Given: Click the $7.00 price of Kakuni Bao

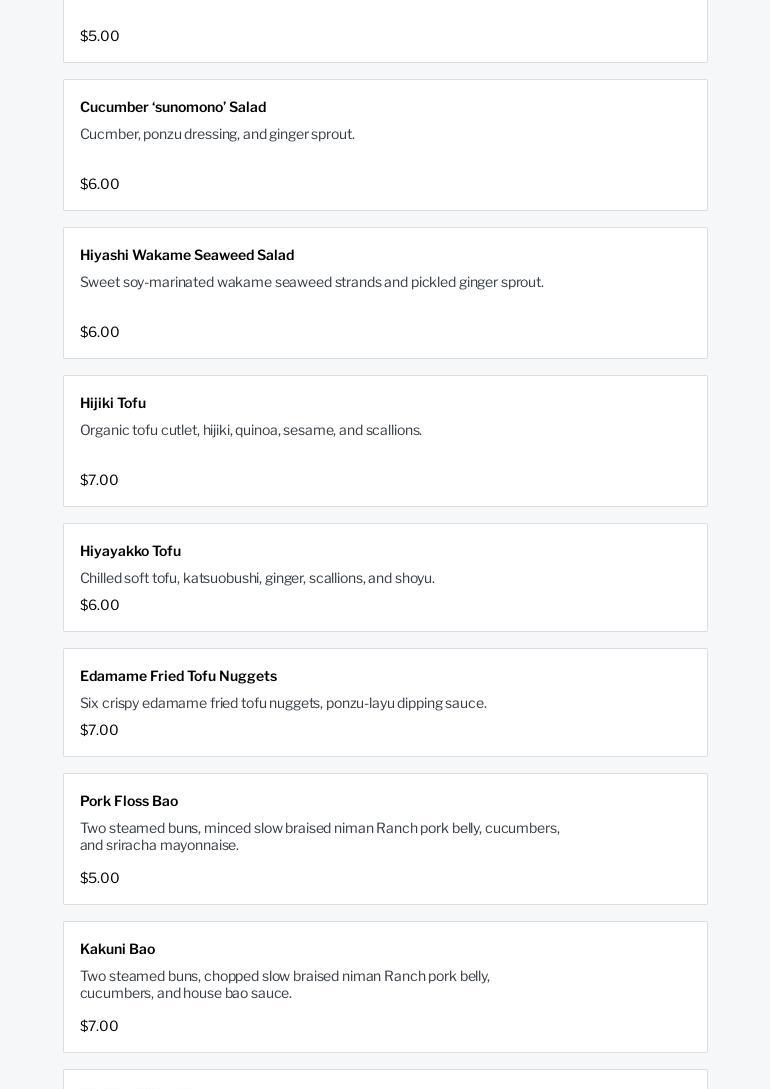Looking at the screenshot, I should point(99,1026).
